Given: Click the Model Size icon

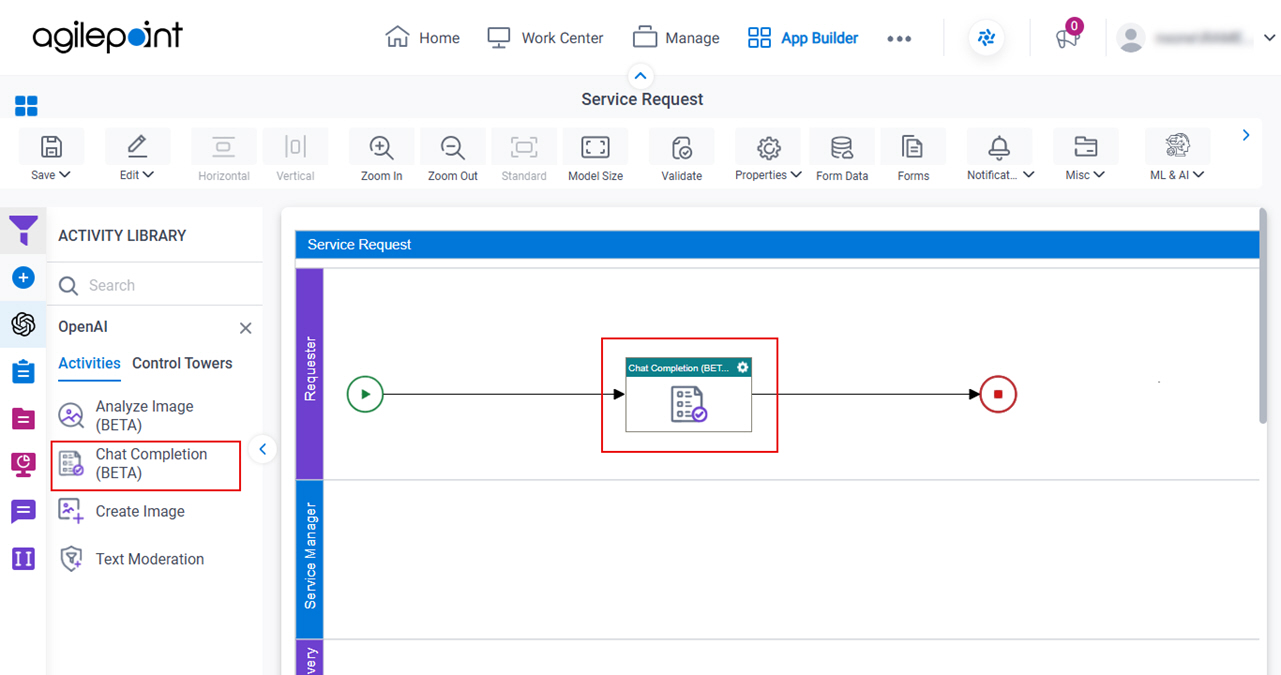Looking at the screenshot, I should tap(595, 147).
